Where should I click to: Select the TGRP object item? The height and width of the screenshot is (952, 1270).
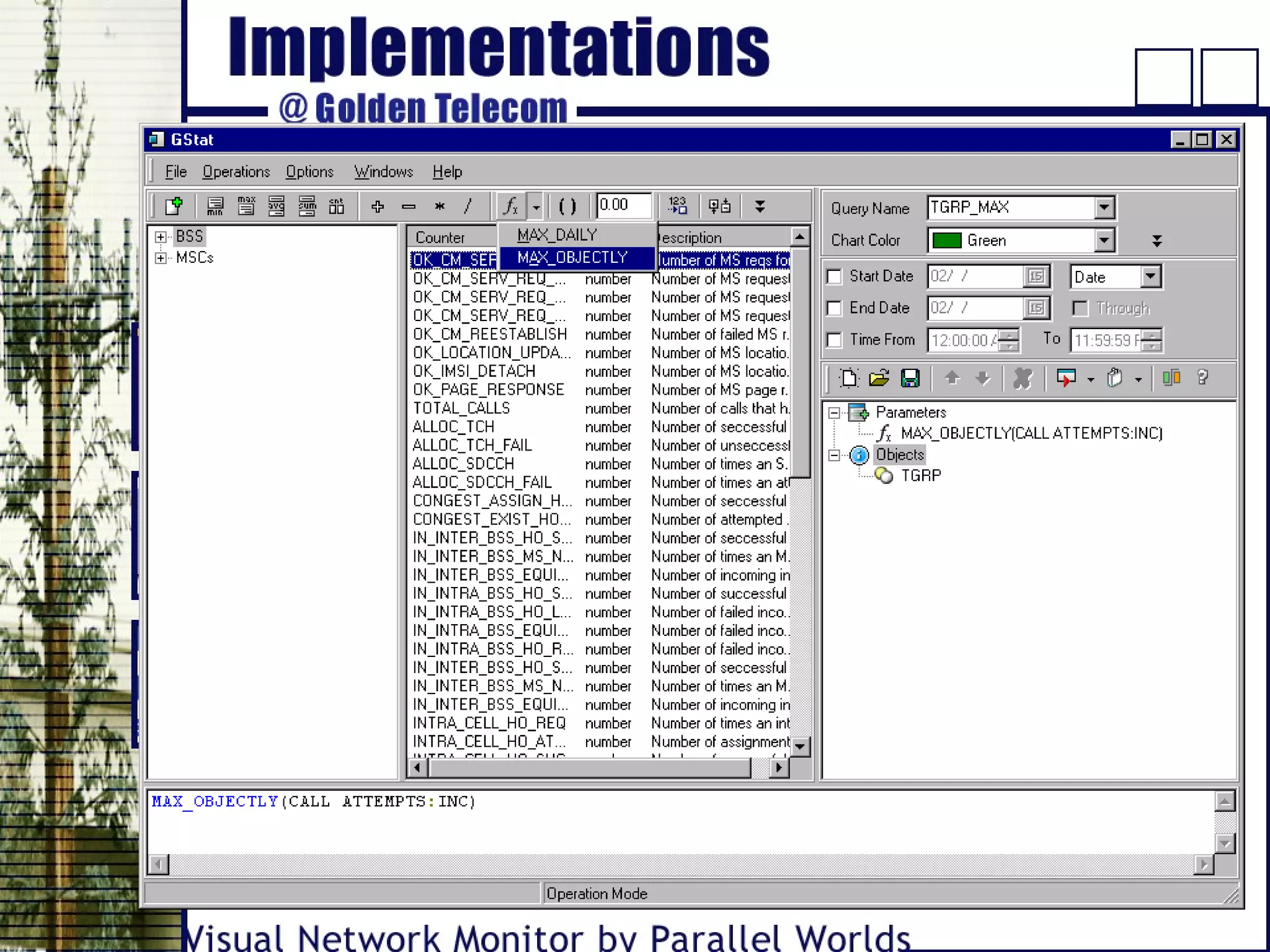click(920, 475)
